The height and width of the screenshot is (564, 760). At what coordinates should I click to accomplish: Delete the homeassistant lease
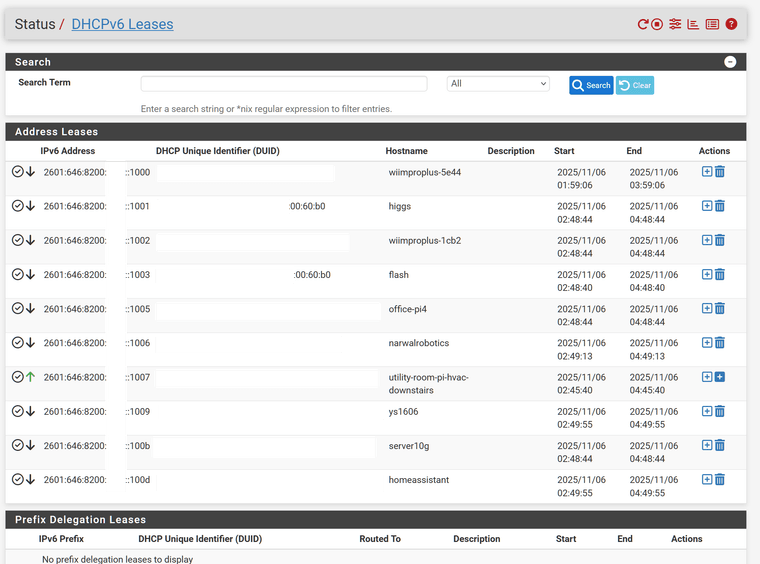tap(720, 480)
